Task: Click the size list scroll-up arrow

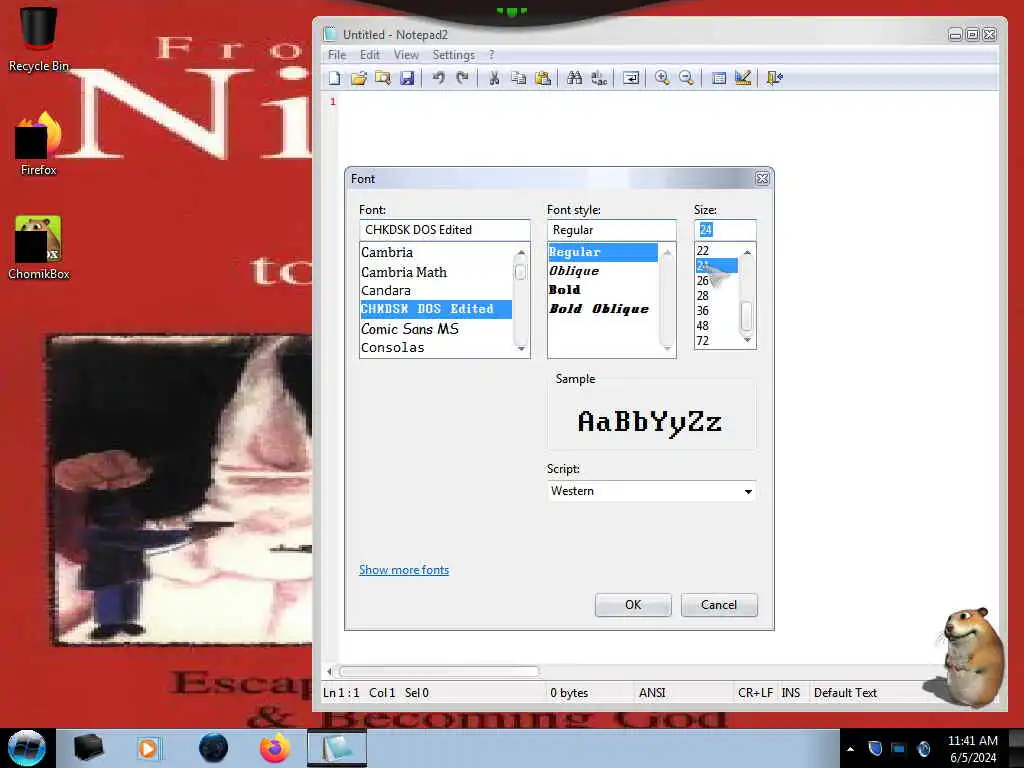Action: click(747, 252)
